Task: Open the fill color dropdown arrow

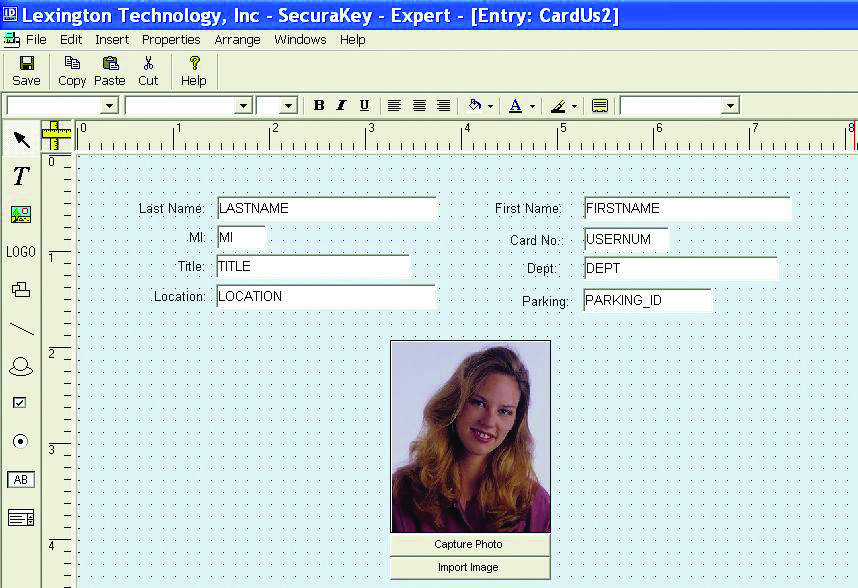Action: pos(488,104)
